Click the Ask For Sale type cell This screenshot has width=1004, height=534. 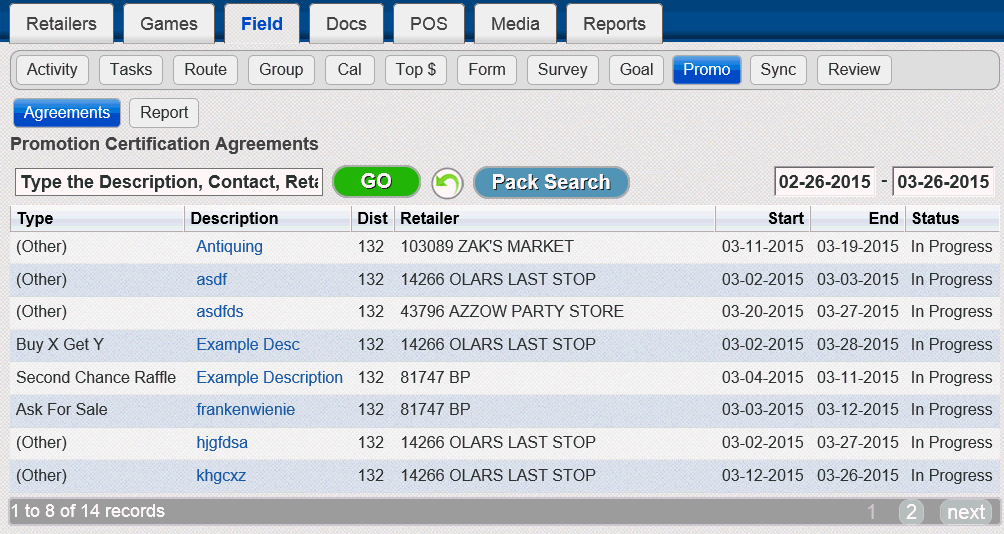click(62, 410)
